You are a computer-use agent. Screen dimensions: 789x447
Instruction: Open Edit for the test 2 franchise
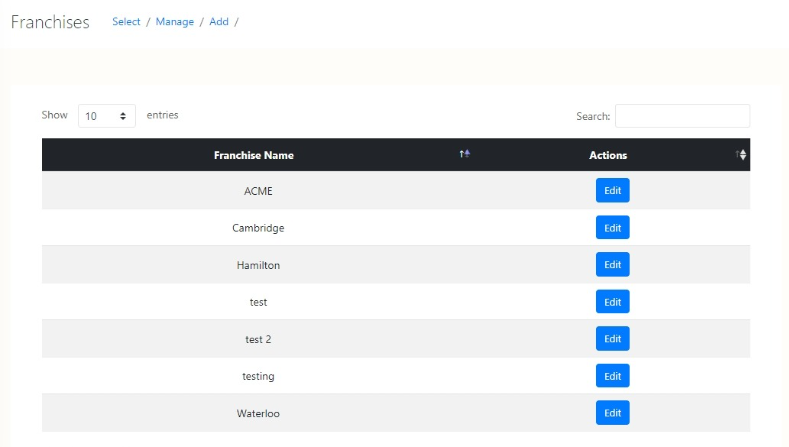tap(612, 339)
